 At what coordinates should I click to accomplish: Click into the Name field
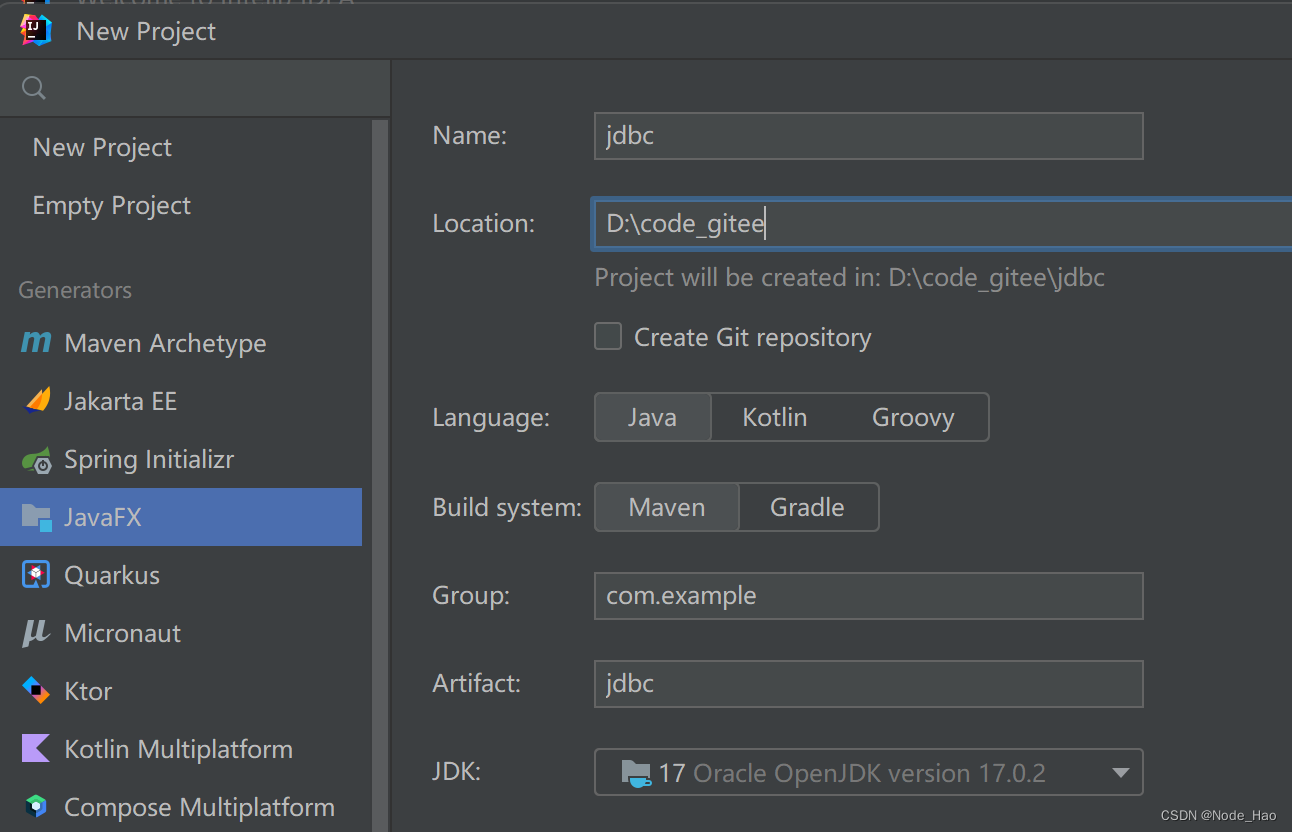coord(868,135)
